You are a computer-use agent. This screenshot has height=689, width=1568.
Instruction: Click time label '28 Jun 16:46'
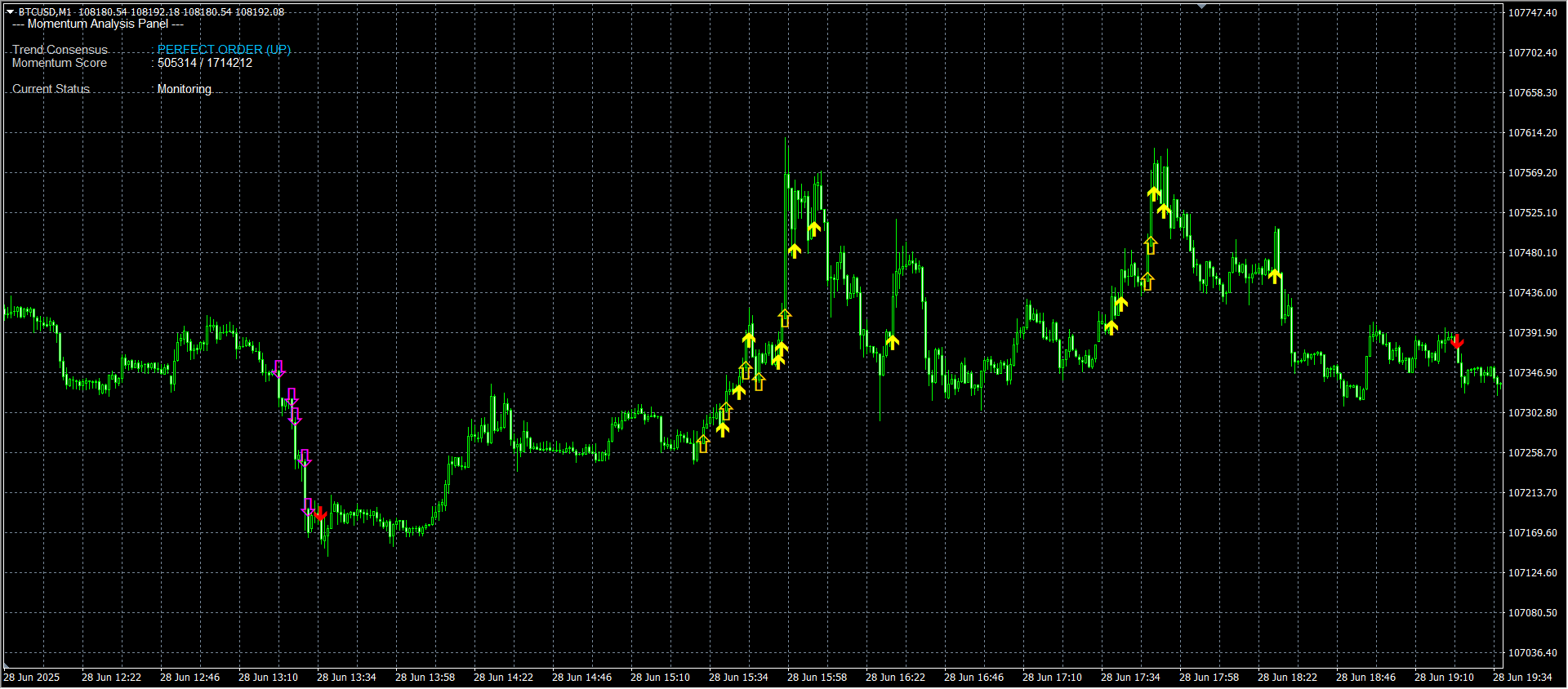(974, 678)
